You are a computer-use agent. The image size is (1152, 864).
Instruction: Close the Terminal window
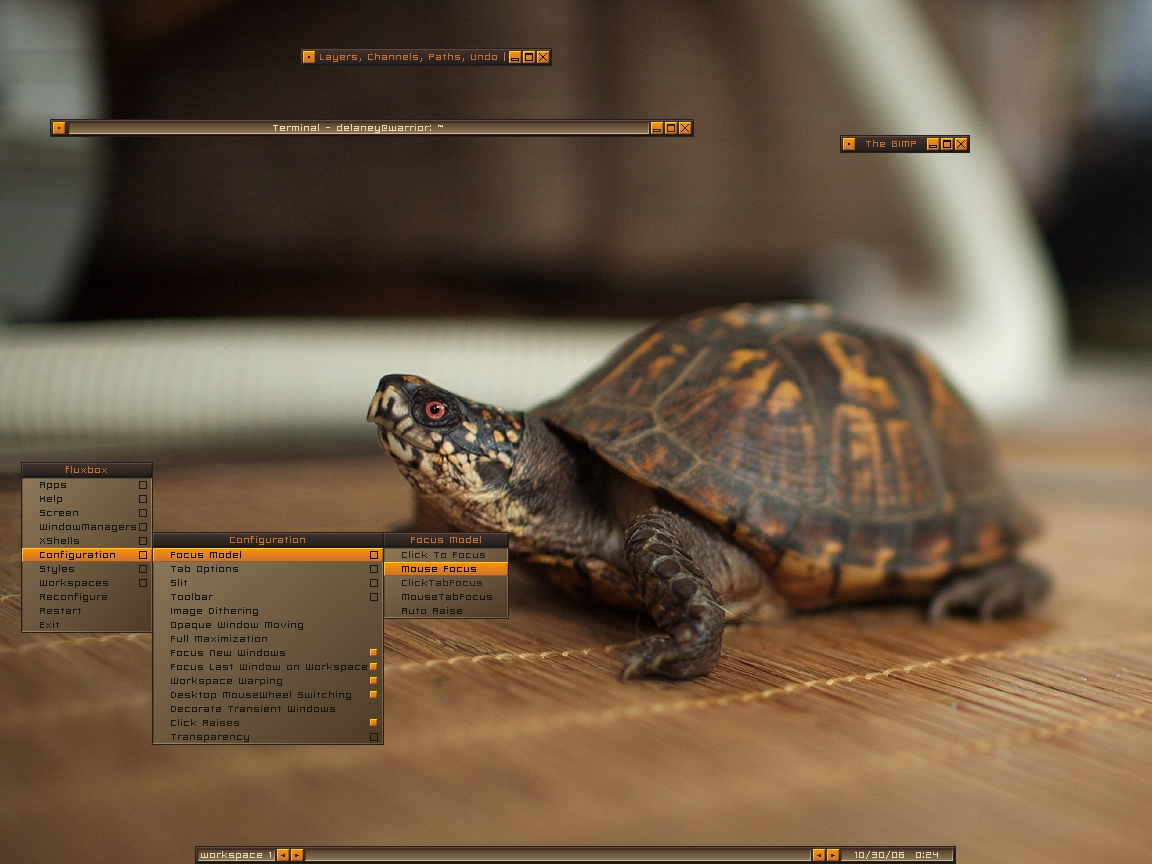pos(685,128)
